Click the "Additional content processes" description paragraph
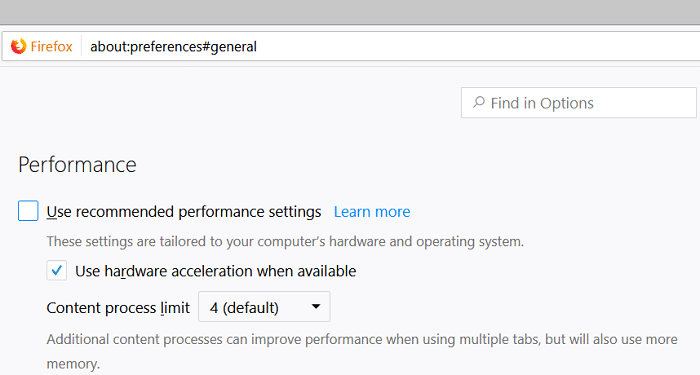Image resolution: width=700 pixels, height=375 pixels. [362, 351]
